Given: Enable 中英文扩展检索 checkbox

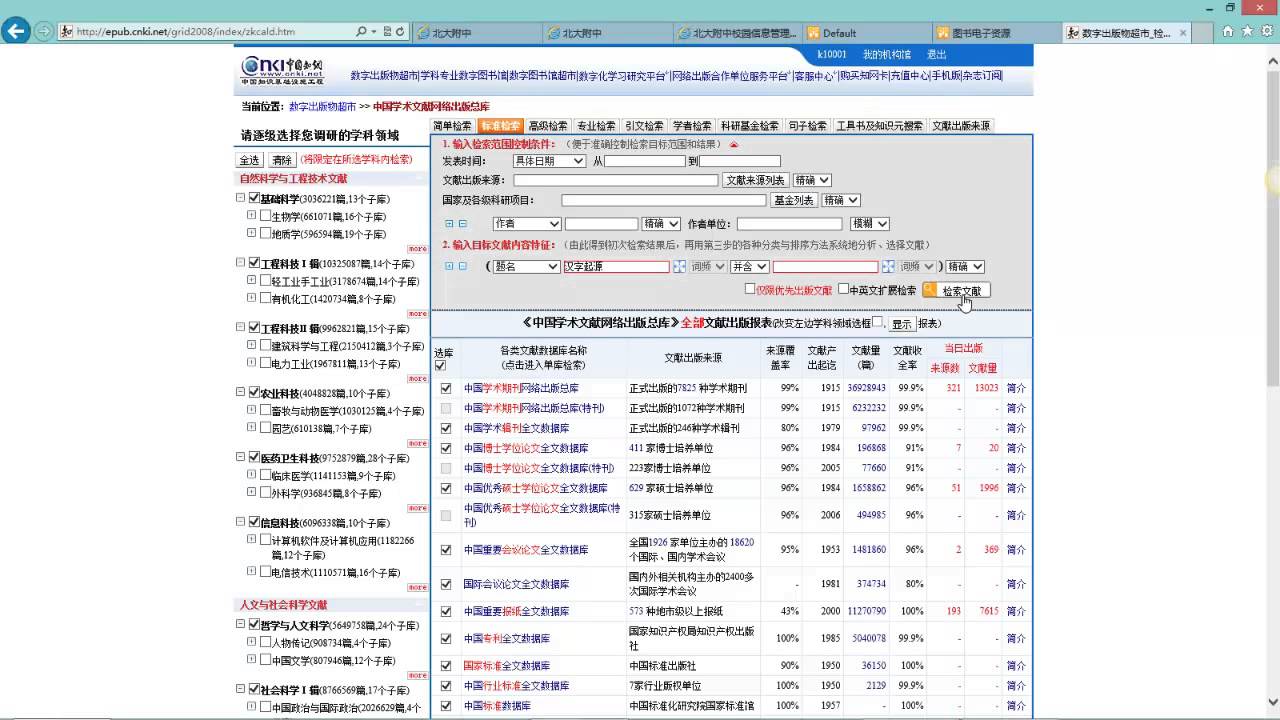Looking at the screenshot, I should point(843,290).
